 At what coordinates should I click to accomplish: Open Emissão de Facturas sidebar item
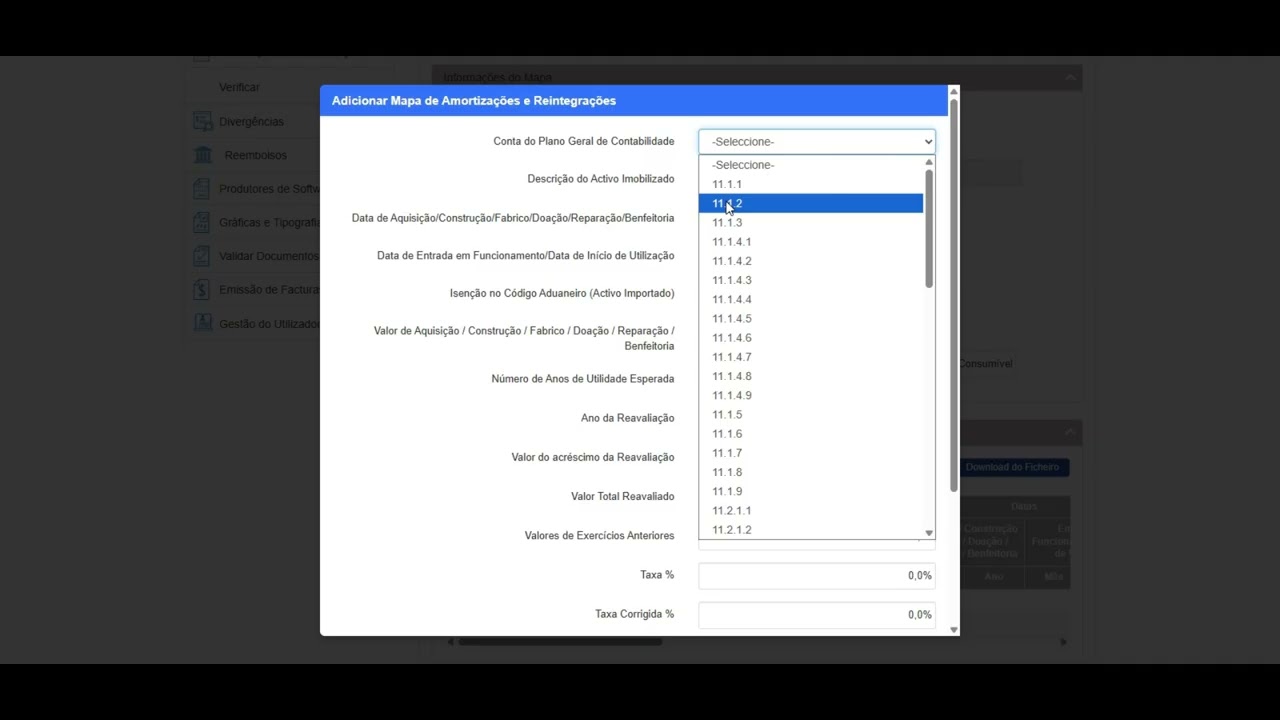pyautogui.click(x=269, y=290)
